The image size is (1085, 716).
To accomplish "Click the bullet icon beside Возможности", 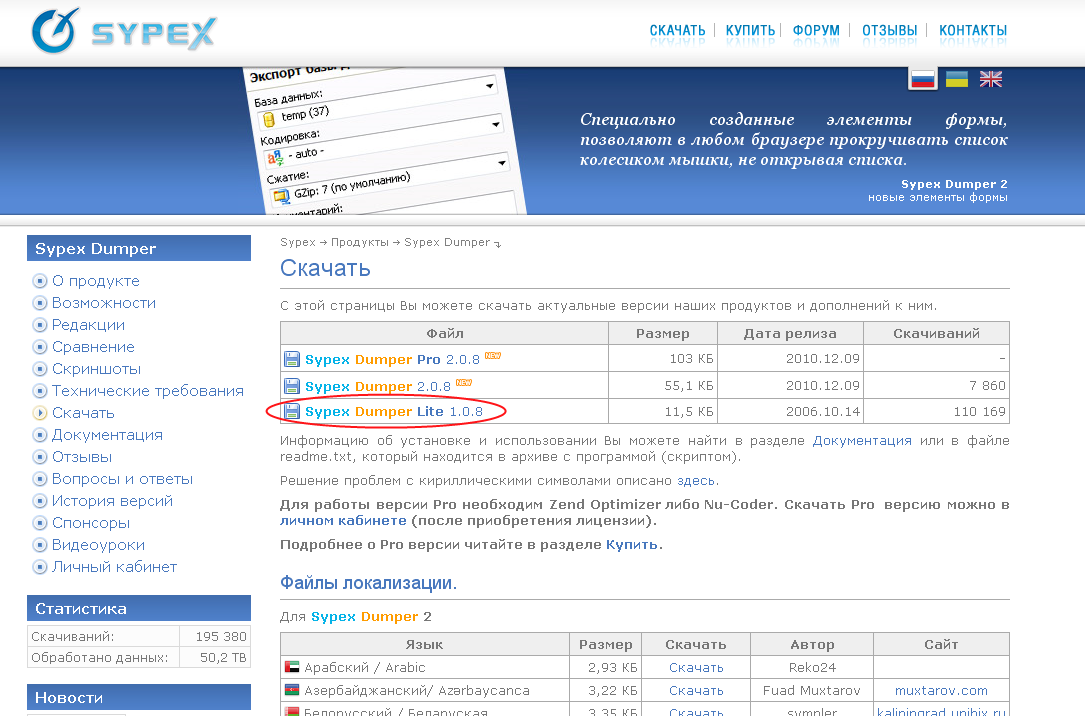I will pos(39,303).
